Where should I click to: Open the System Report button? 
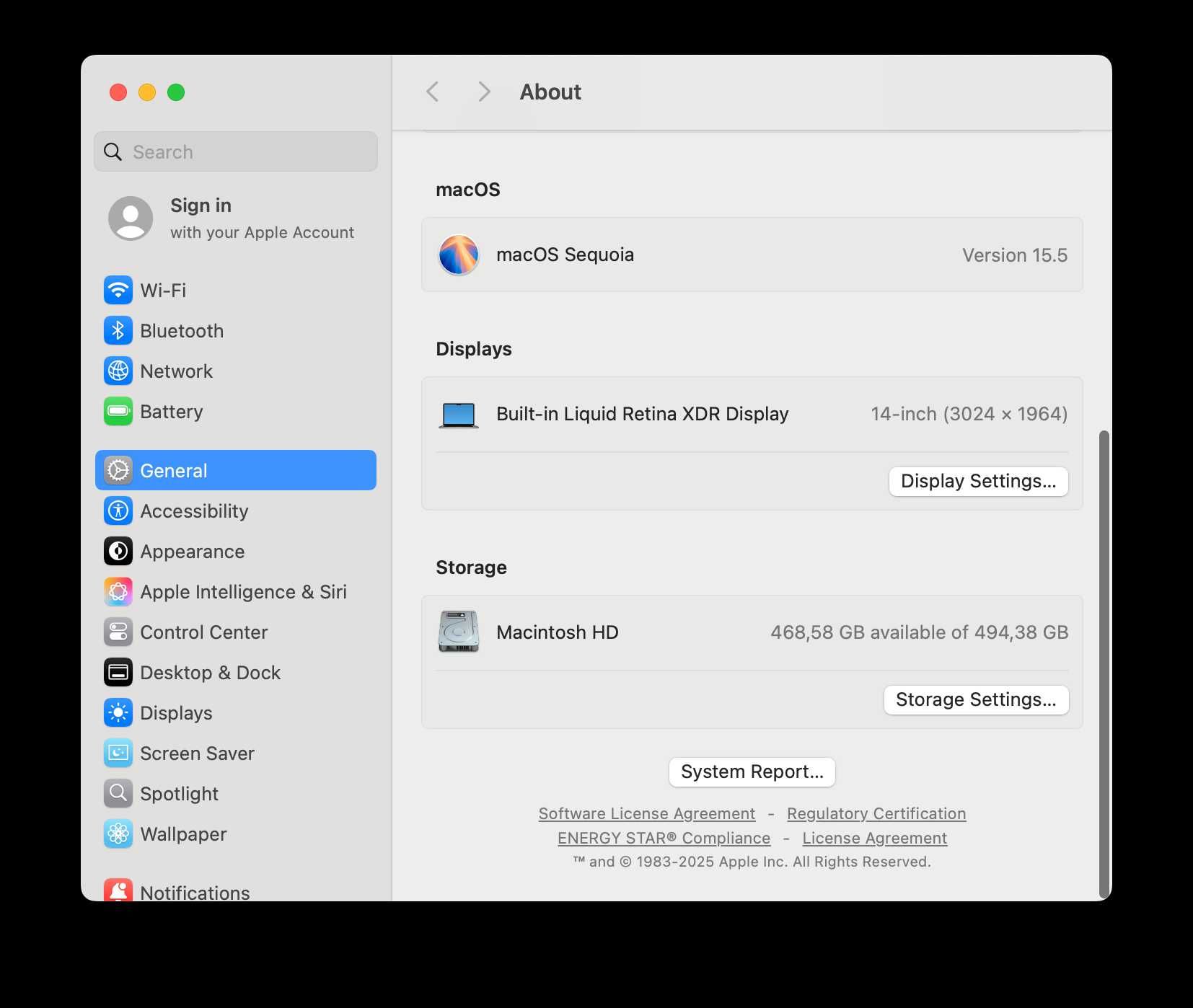[752, 772]
